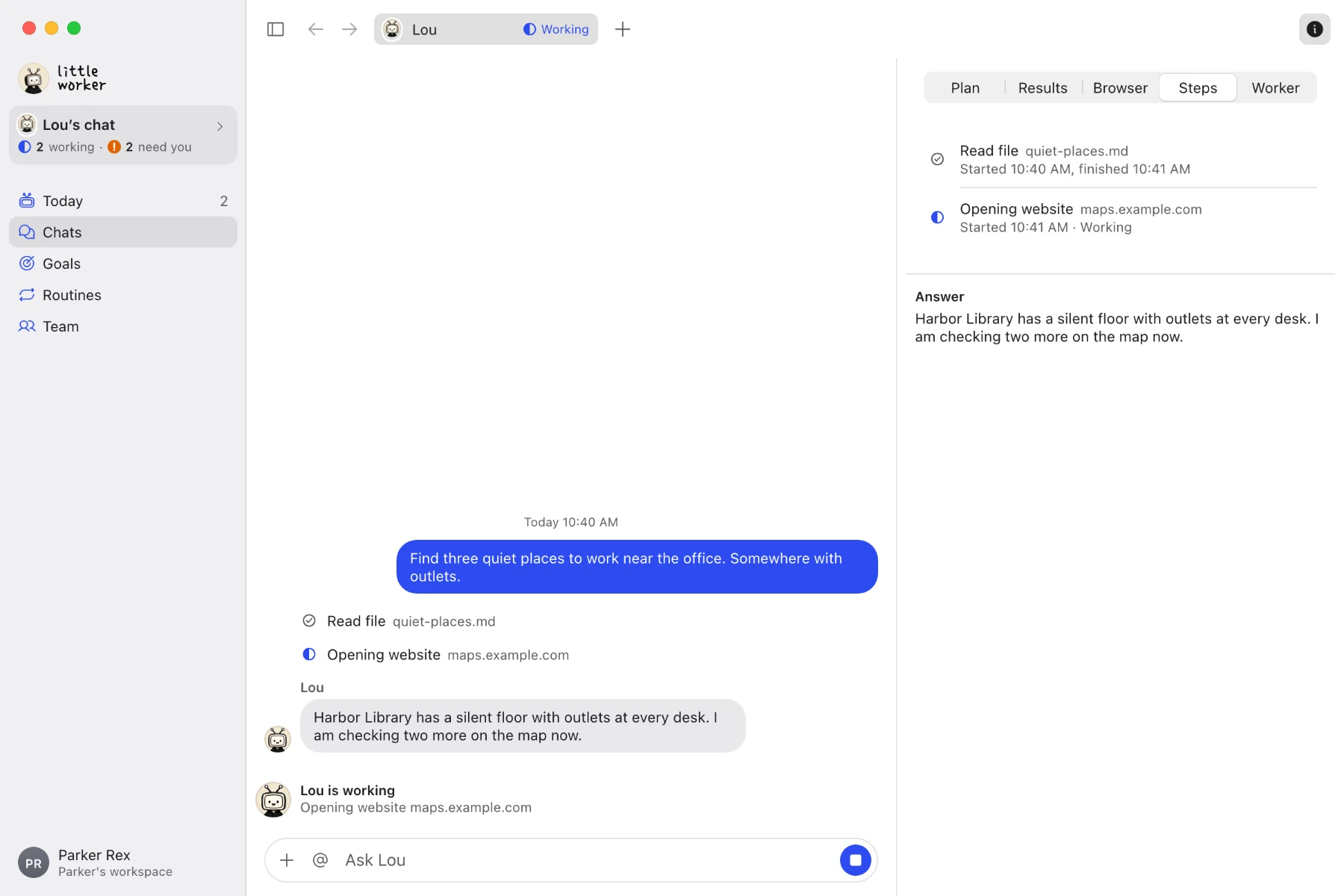Switch to the Results tab
This screenshot has height=896, width=1344.
point(1042,88)
